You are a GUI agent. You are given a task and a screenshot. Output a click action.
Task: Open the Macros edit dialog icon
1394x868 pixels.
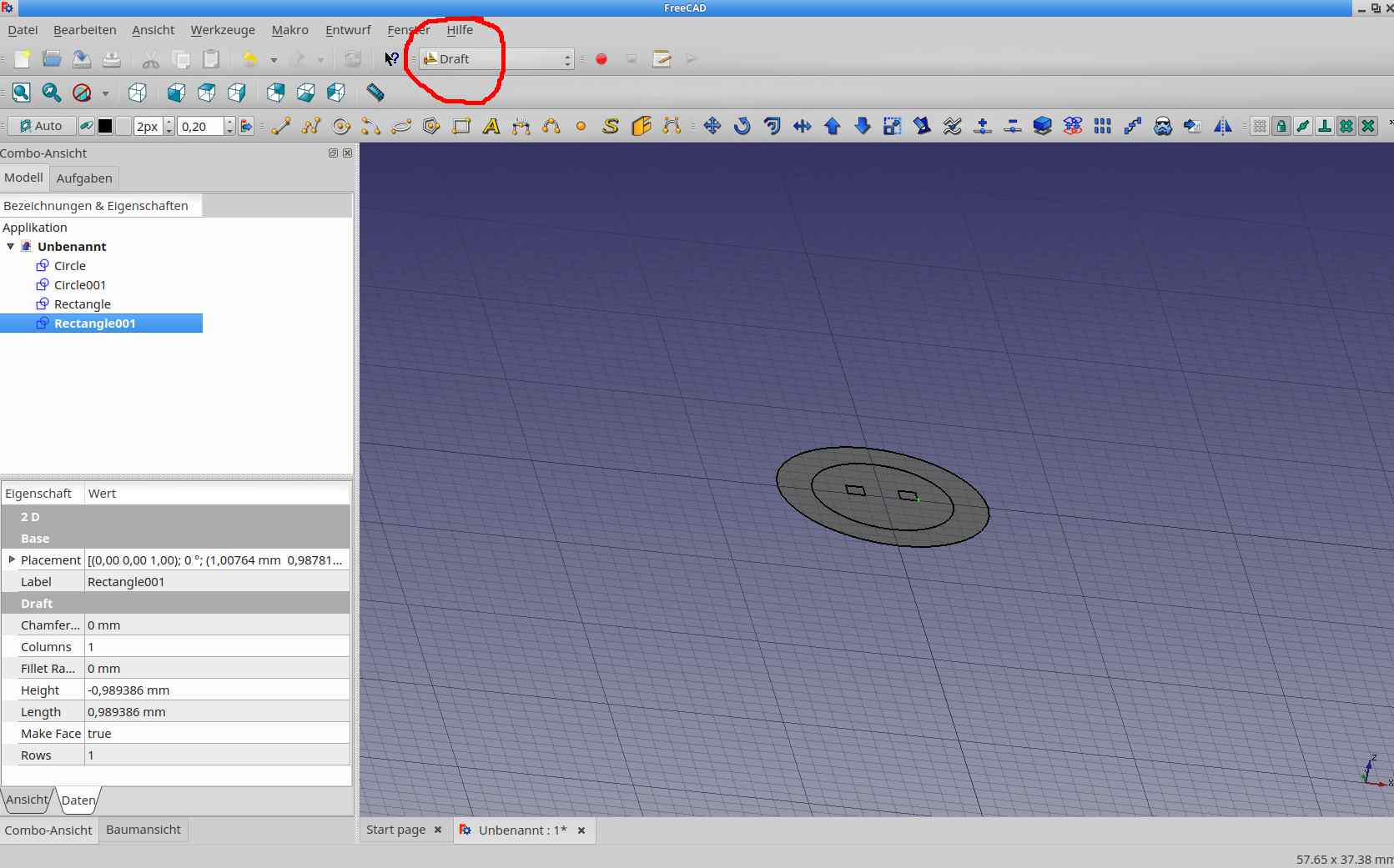click(x=662, y=59)
